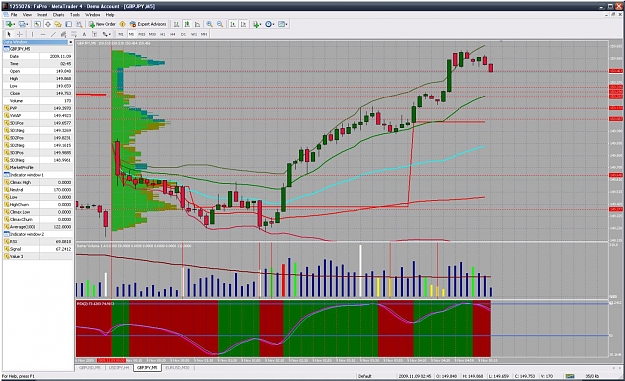Select Indicator window 2 row
Screen dimensions: 625x381
click(x=38, y=234)
